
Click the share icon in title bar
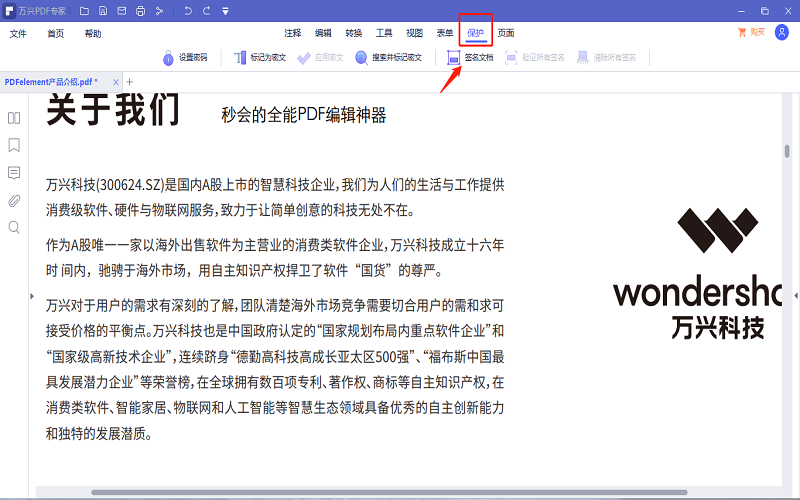tap(159, 11)
